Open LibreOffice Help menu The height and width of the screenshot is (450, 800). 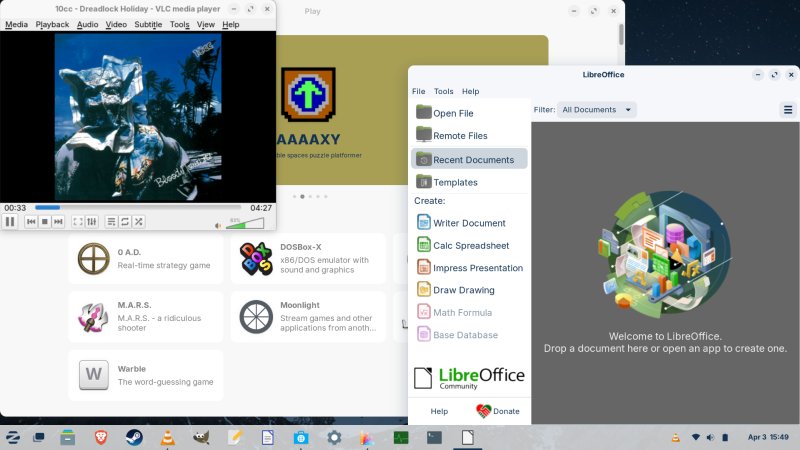click(470, 91)
